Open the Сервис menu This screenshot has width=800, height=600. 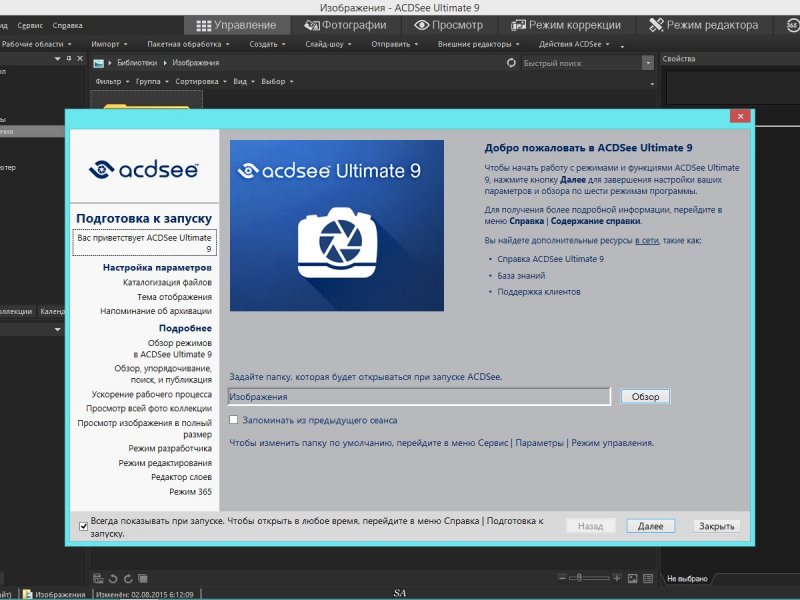click(x=30, y=26)
